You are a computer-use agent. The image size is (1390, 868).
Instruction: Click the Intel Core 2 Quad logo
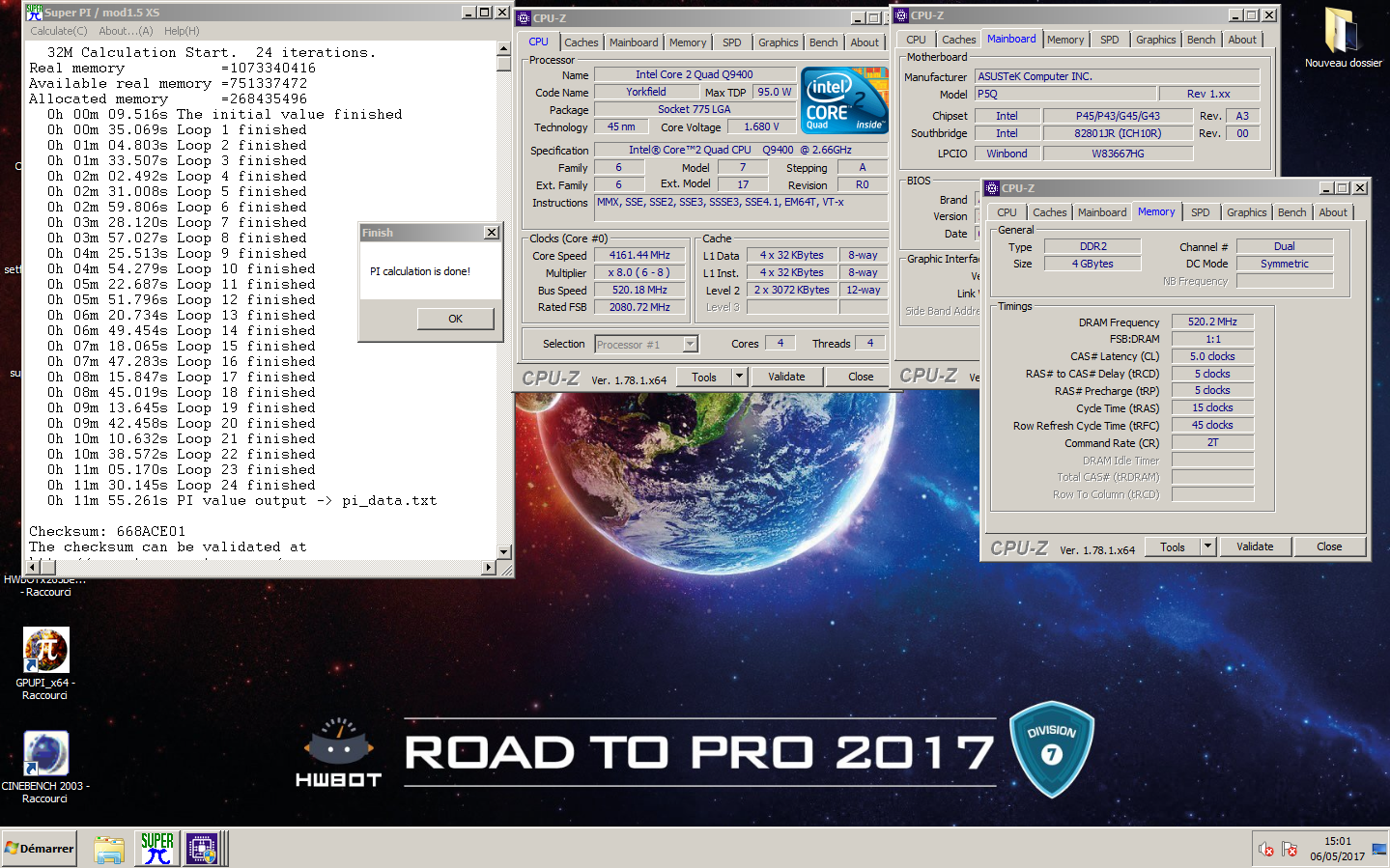click(843, 99)
